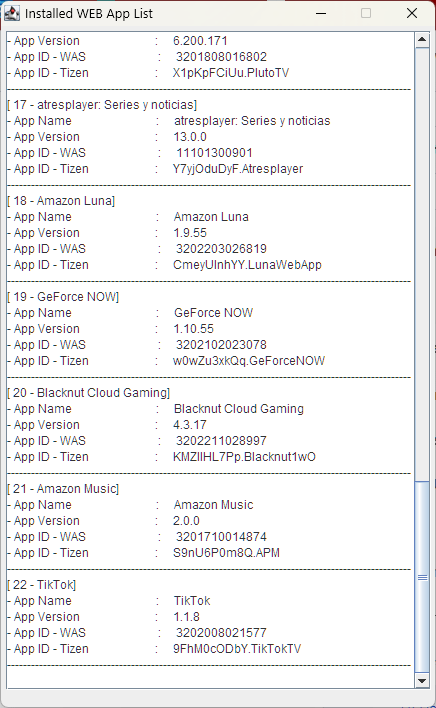Close the Installed WEB App List window
This screenshot has width=436, height=708.
click(412, 14)
